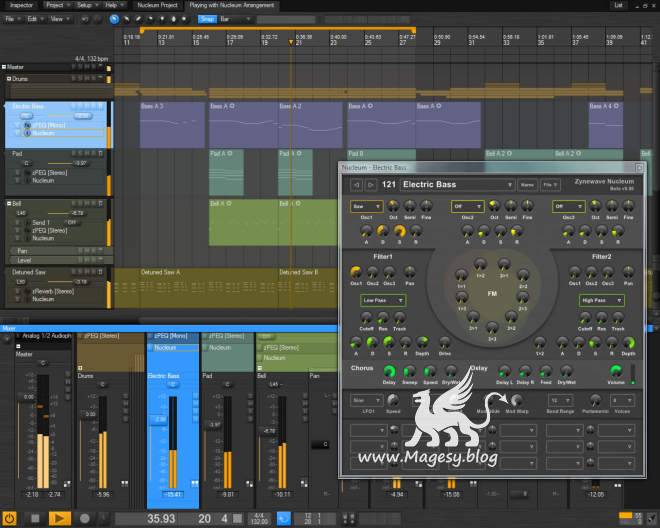Screen dimensions: 660x528
Task: Open the Project menu
Action: (57, 5)
